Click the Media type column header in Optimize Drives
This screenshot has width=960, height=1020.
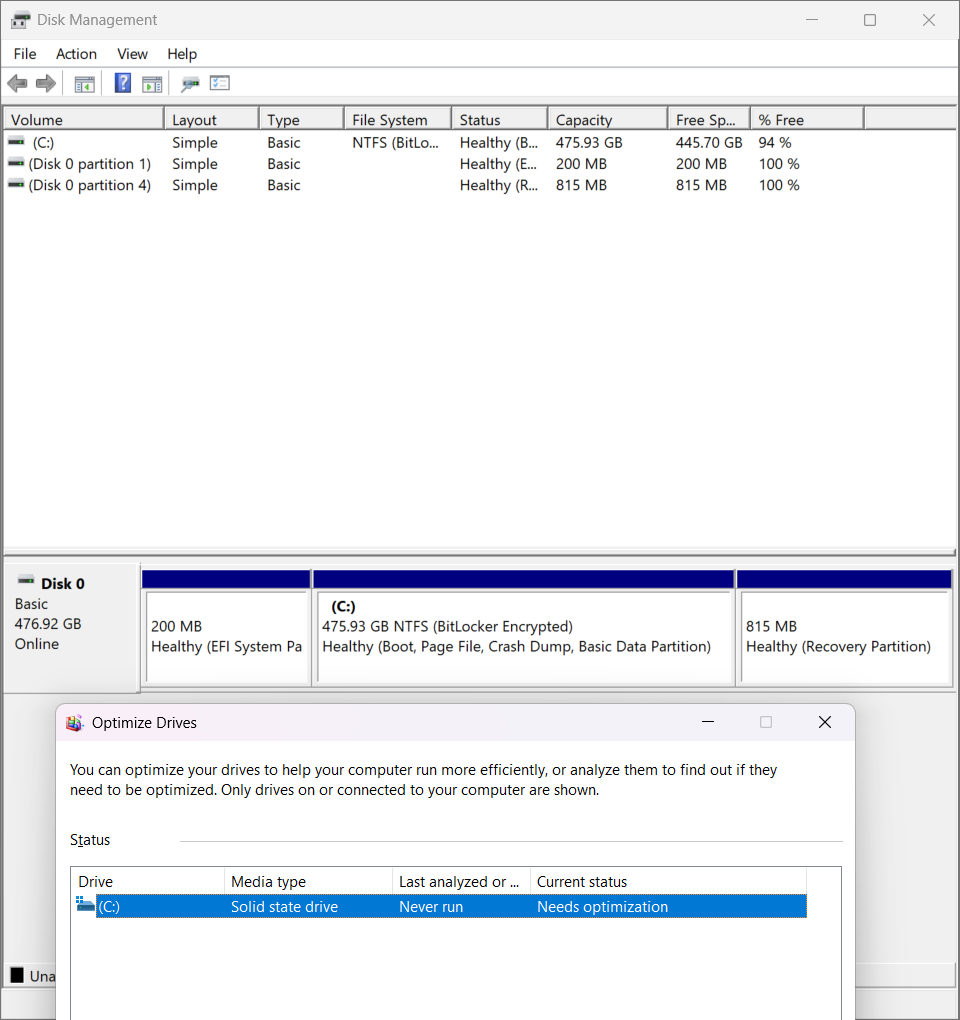pyautogui.click(x=308, y=881)
